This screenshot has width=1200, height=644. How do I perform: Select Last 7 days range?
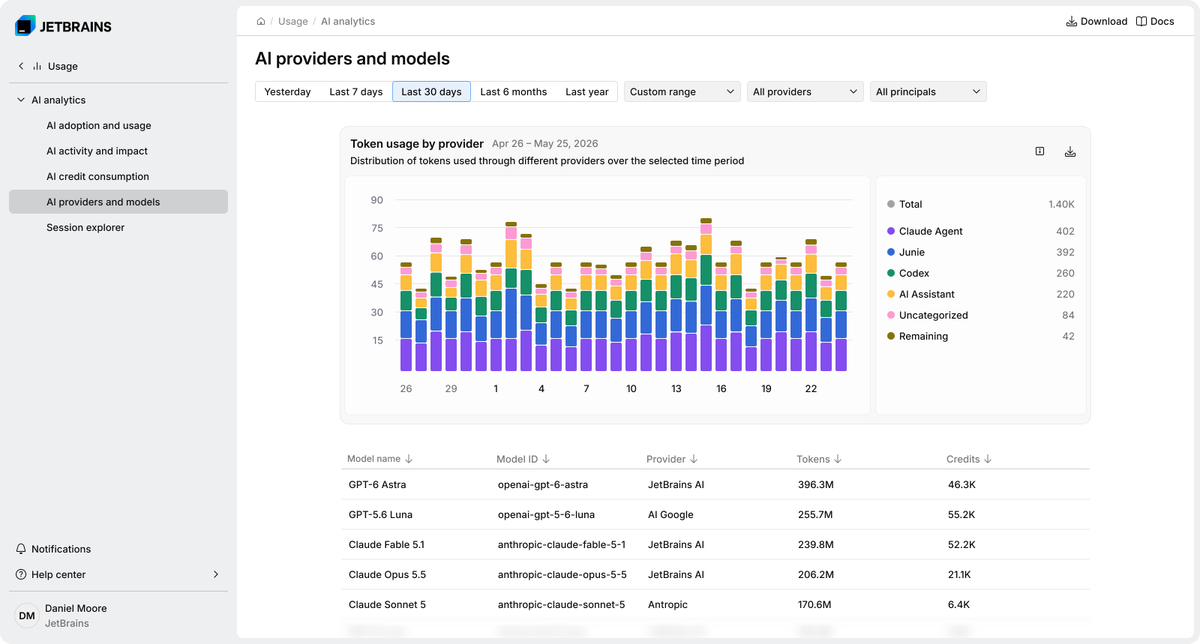click(x=356, y=92)
